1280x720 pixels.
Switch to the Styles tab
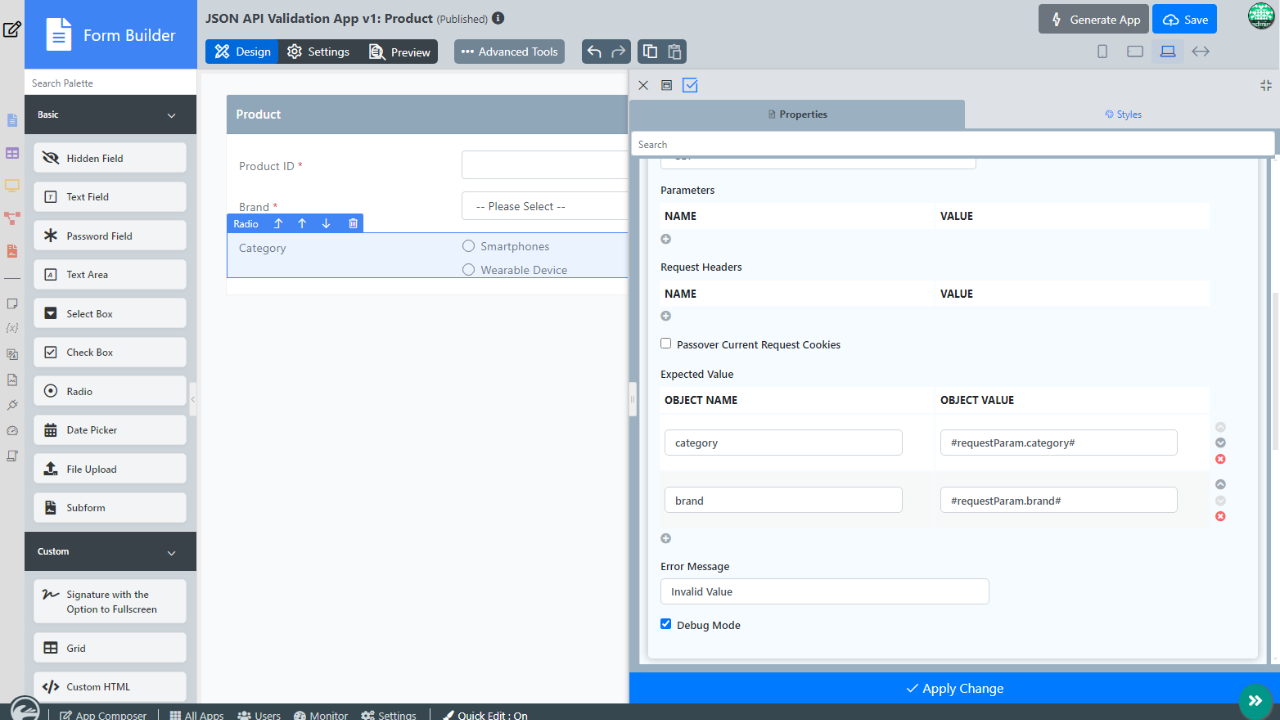pos(1122,114)
